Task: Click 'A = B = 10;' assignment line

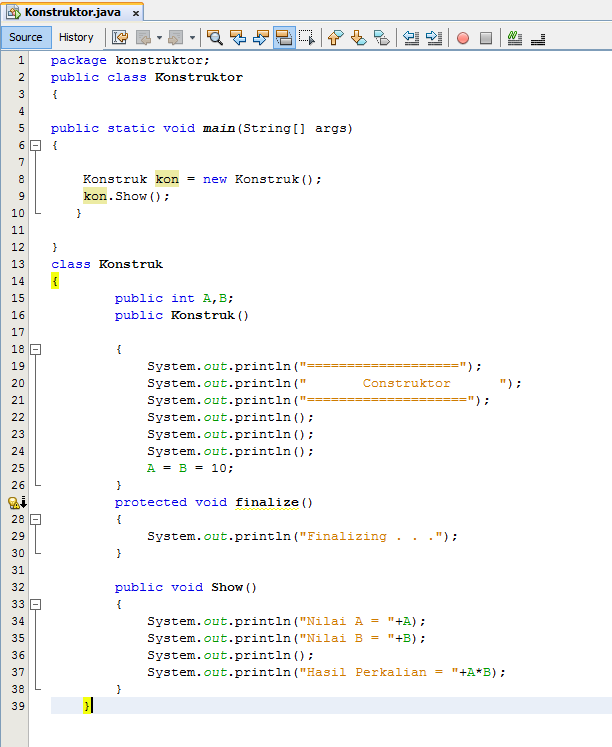Action: [x=190, y=468]
